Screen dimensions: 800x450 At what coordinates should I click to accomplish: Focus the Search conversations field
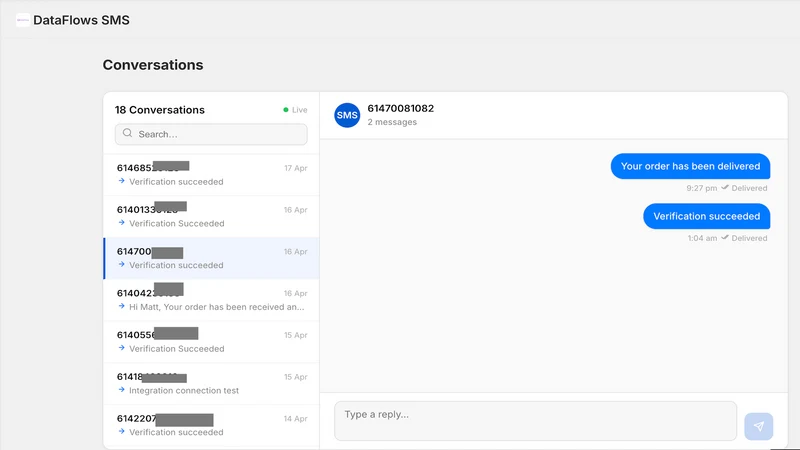coord(211,134)
